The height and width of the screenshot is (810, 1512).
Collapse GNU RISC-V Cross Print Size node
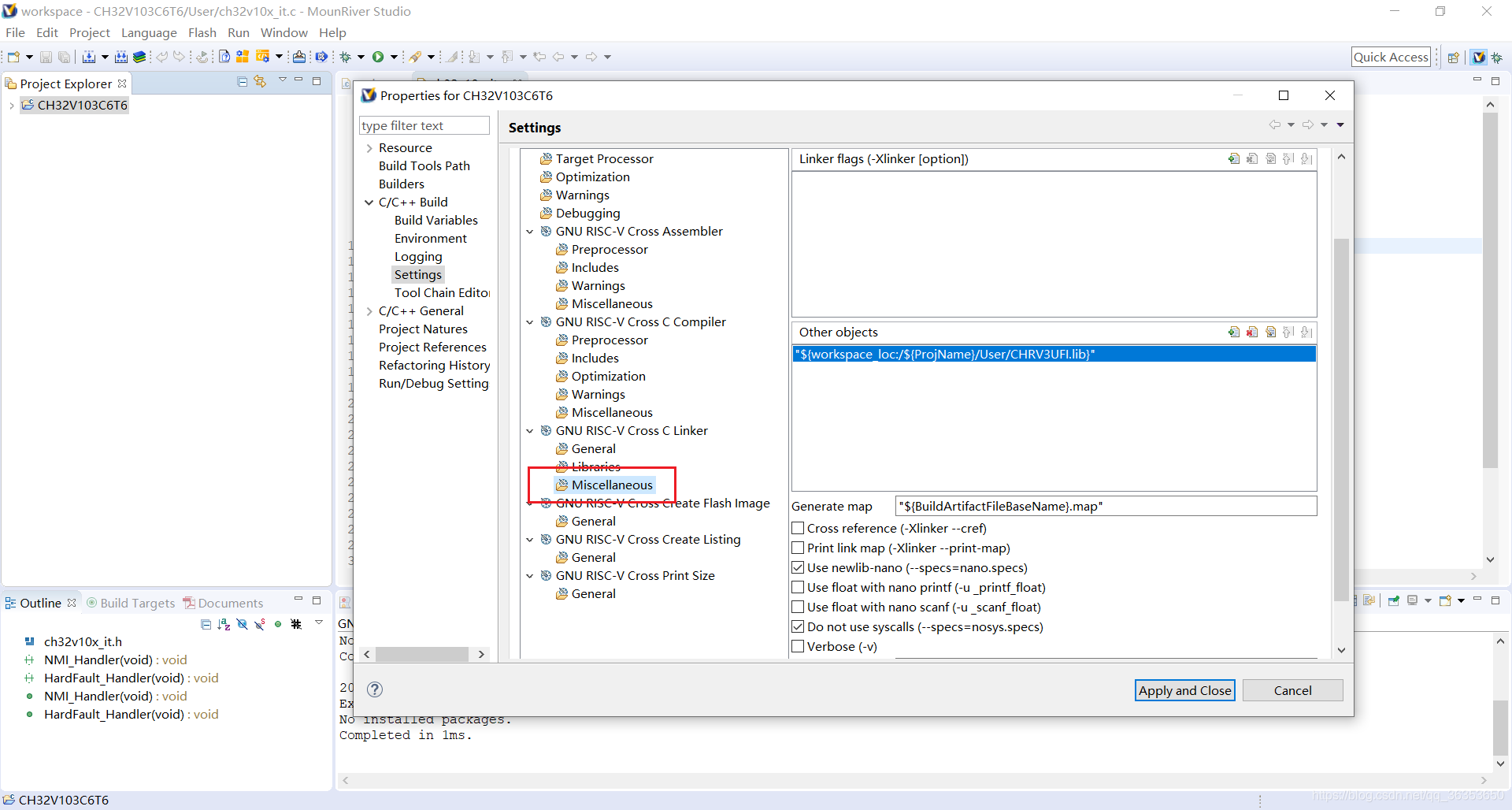click(x=530, y=576)
